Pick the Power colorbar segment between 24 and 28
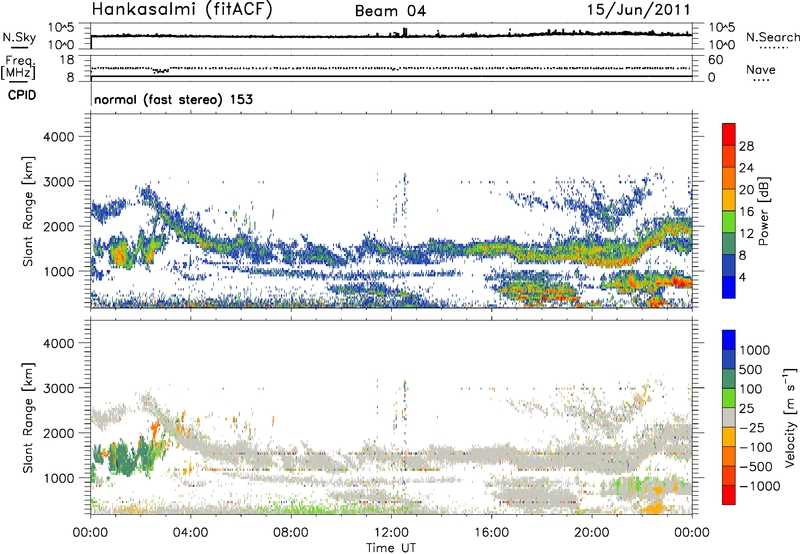 coord(729,156)
